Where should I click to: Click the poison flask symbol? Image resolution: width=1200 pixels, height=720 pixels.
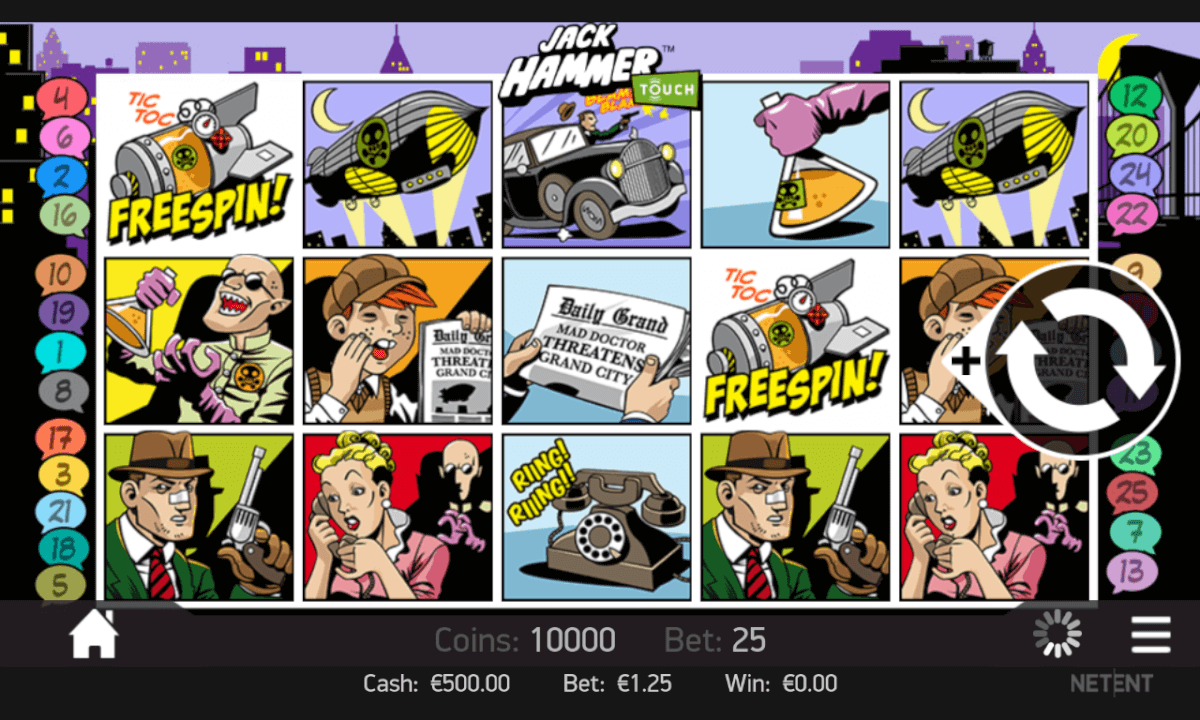[795, 165]
